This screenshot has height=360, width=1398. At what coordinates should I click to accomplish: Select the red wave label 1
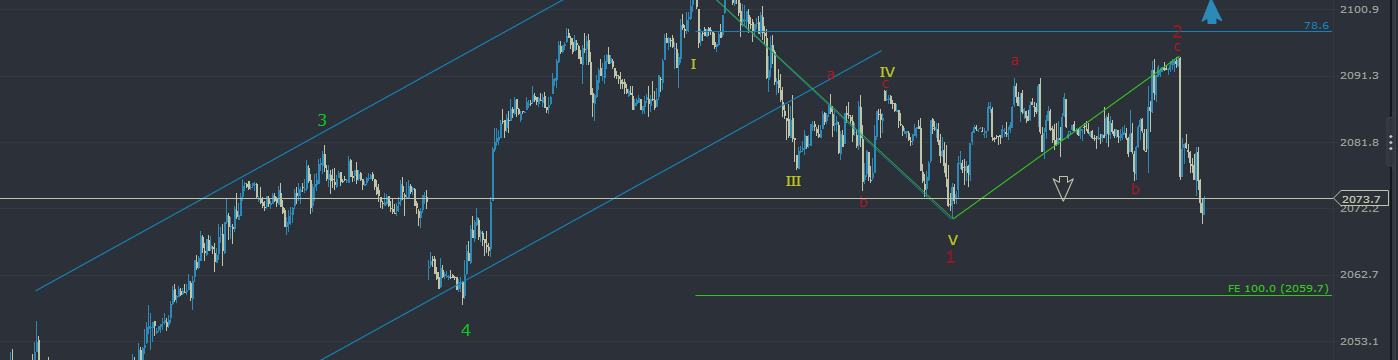[x=950, y=257]
